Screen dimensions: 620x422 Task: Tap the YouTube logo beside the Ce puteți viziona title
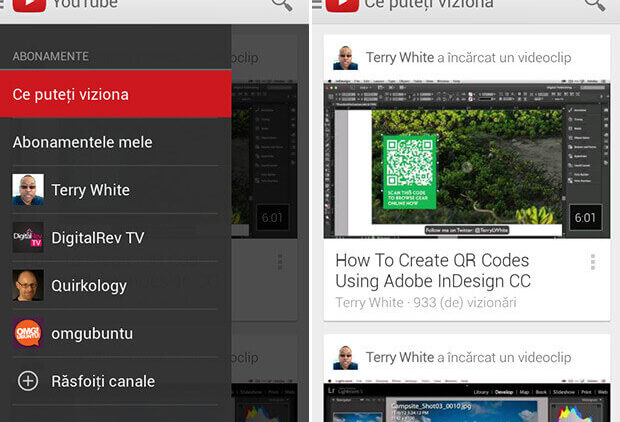[x=341, y=5]
